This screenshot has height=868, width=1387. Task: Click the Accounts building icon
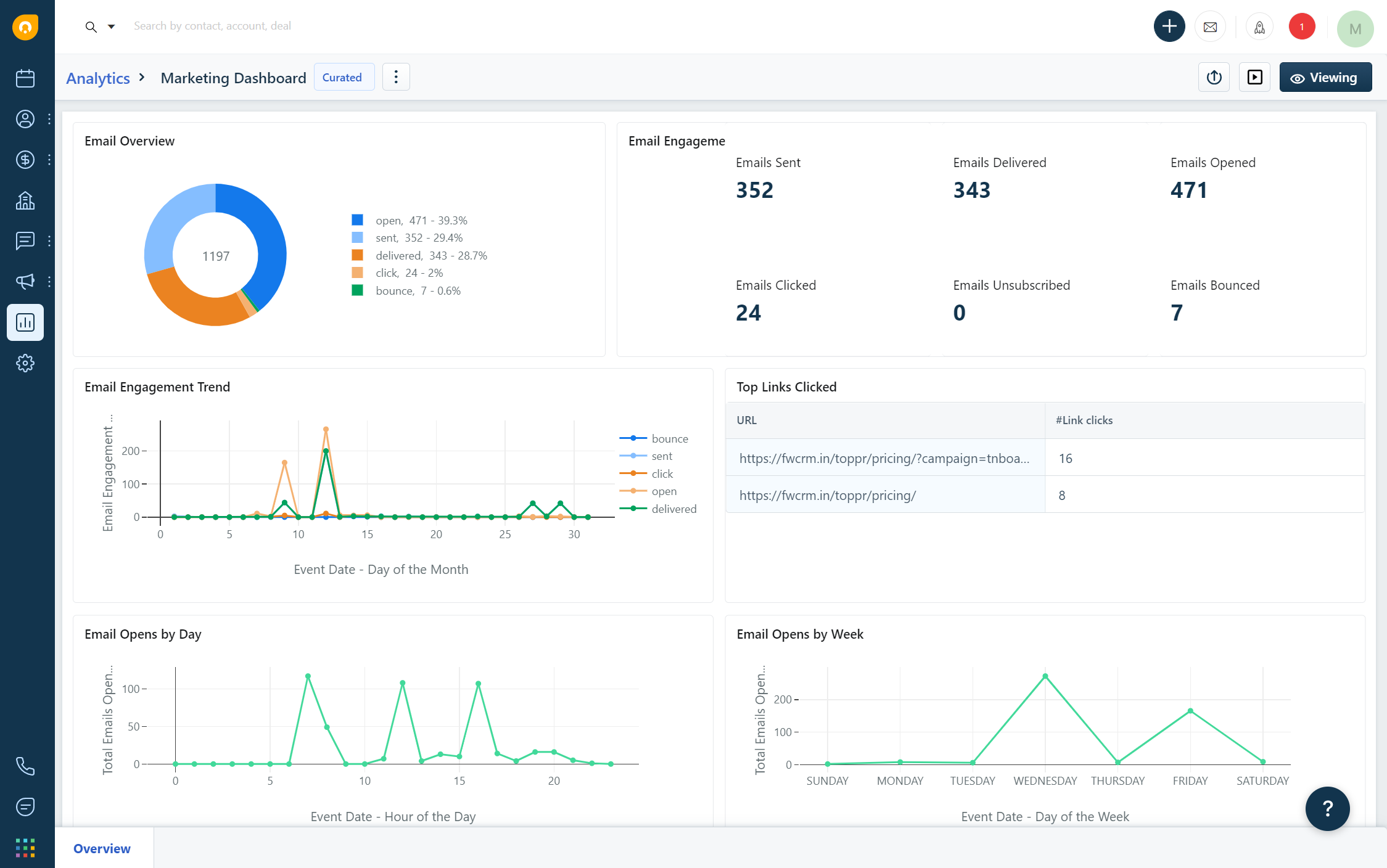coord(25,200)
